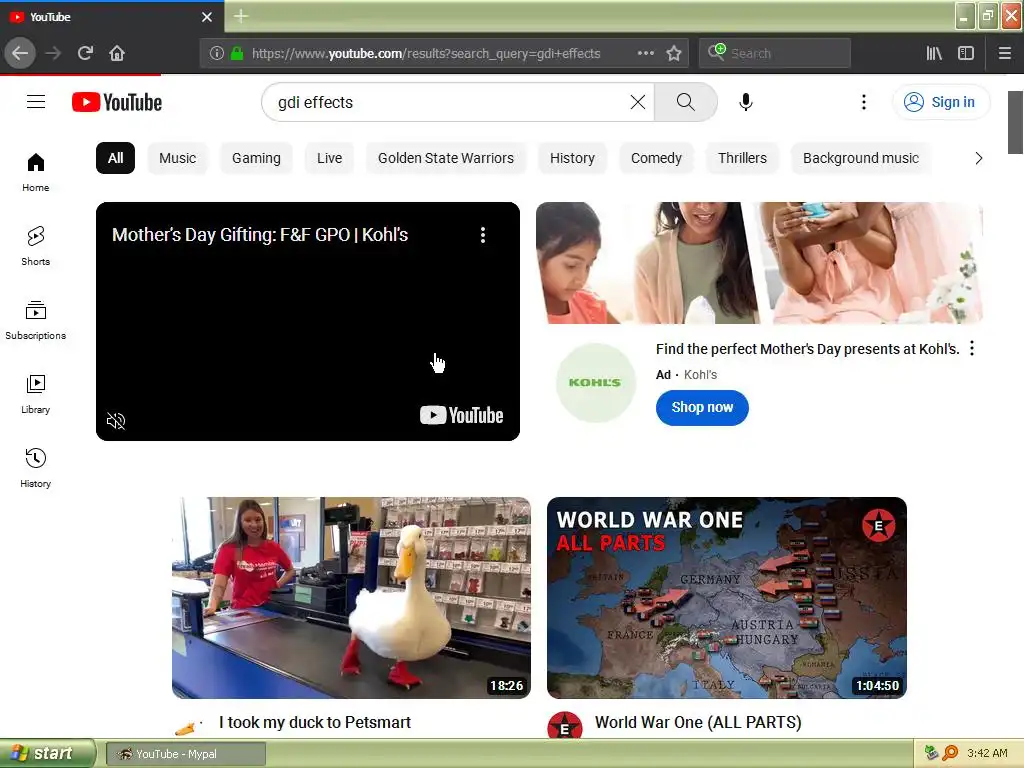Click the Kohl's banner image
The height and width of the screenshot is (768, 1024).
(x=759, y=263)
